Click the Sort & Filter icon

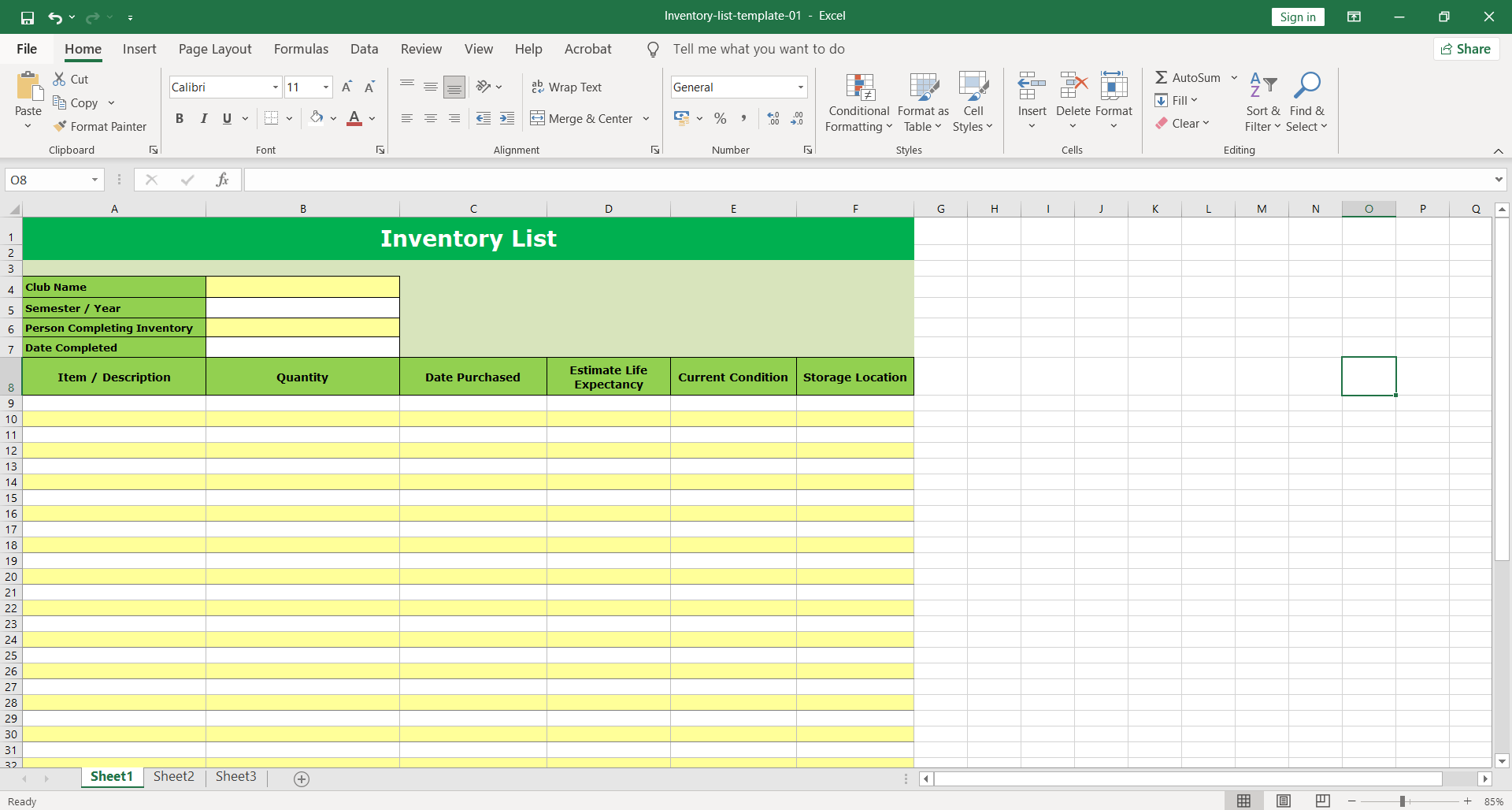(x=1262, y=85)
